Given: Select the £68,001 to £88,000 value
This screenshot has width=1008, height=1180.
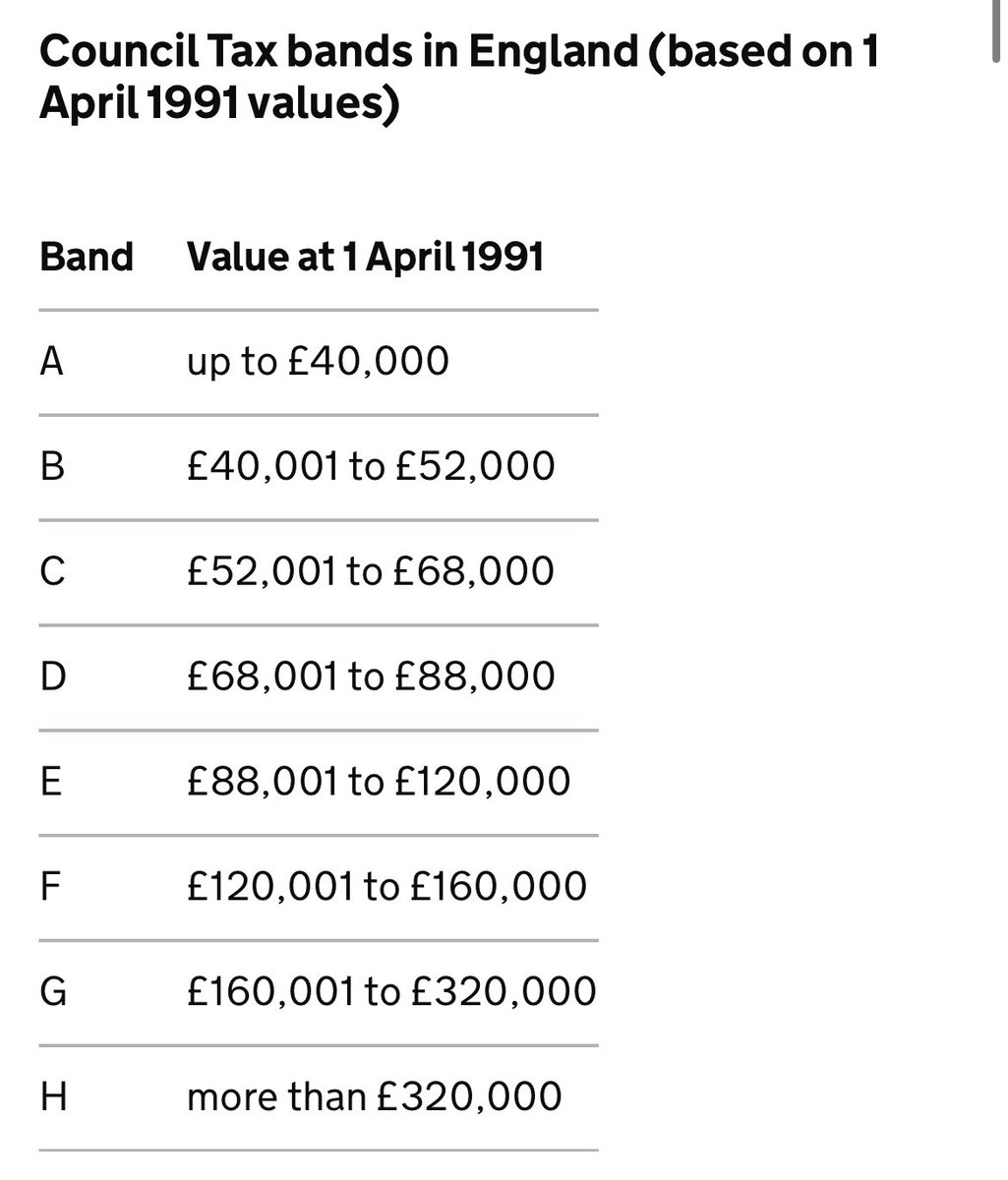Looking at the screenshot, I should pyautogui.click(x=371, y=677).
